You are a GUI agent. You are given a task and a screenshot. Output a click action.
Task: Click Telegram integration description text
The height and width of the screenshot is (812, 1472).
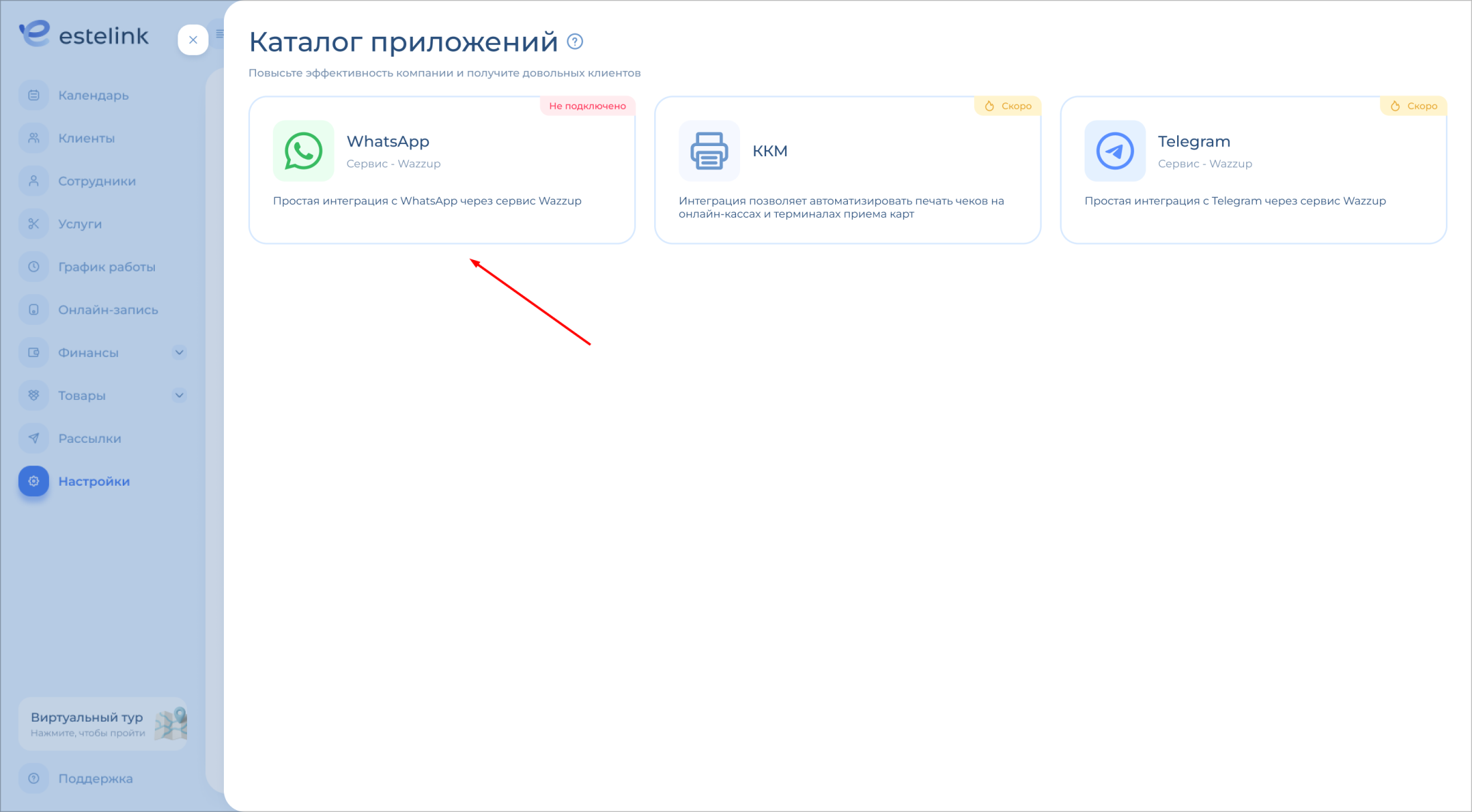[1235, 201]
